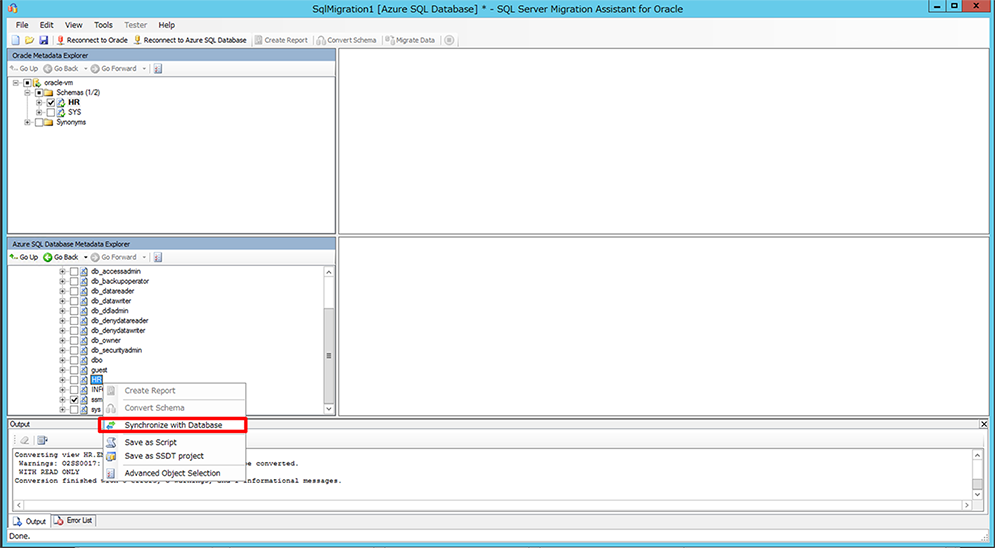The image size is (995, 548).
Task: Click the Oracle HR schema icon
Action: (61, 103)
